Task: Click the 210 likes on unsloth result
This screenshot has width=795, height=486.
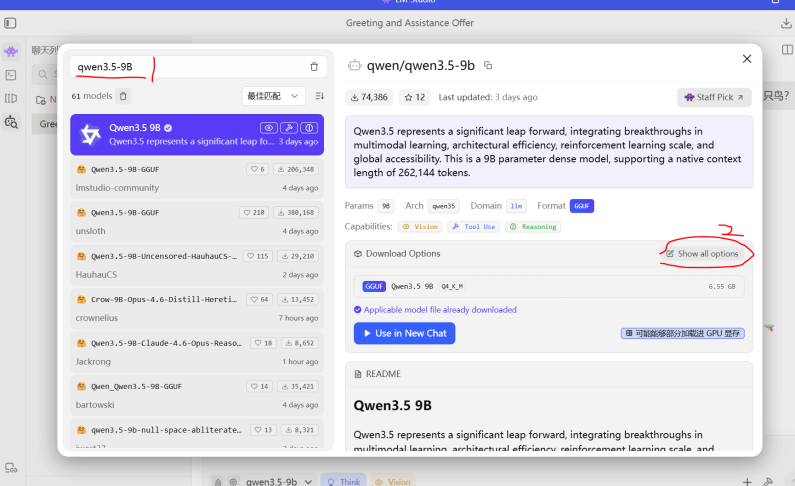Action: 254,213
